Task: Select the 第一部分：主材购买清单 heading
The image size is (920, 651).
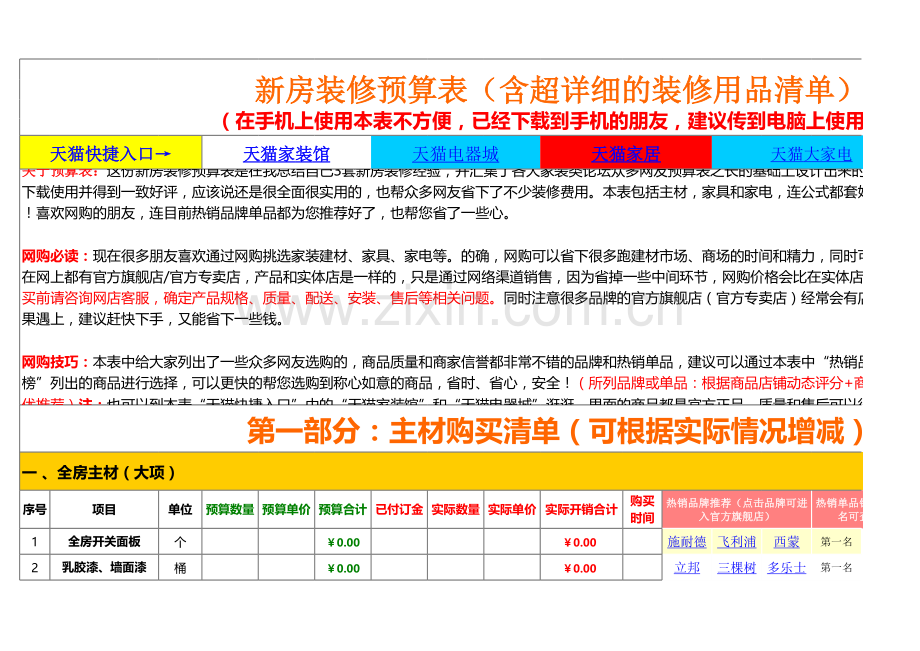Action: [554, 430]
